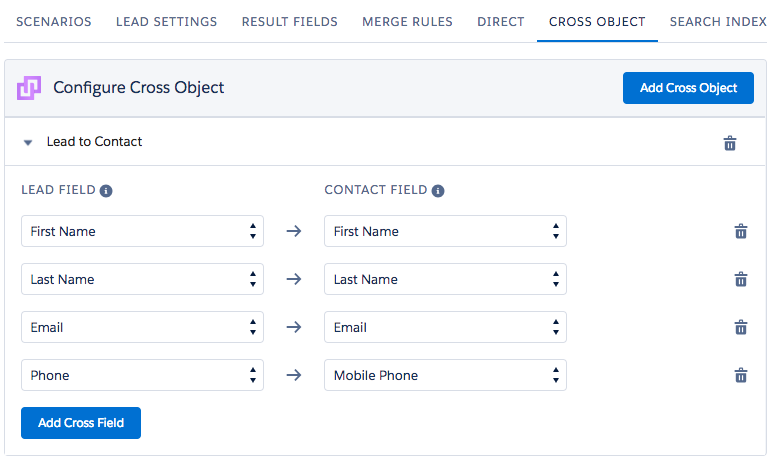Screen dimensions: 776x464
Task: Open the lead Email field dropdown
Action: (x=142, y=327)
